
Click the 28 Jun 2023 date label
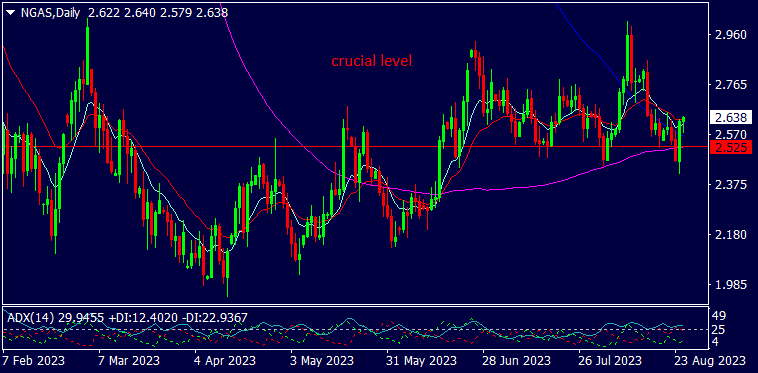click(517, 360)
